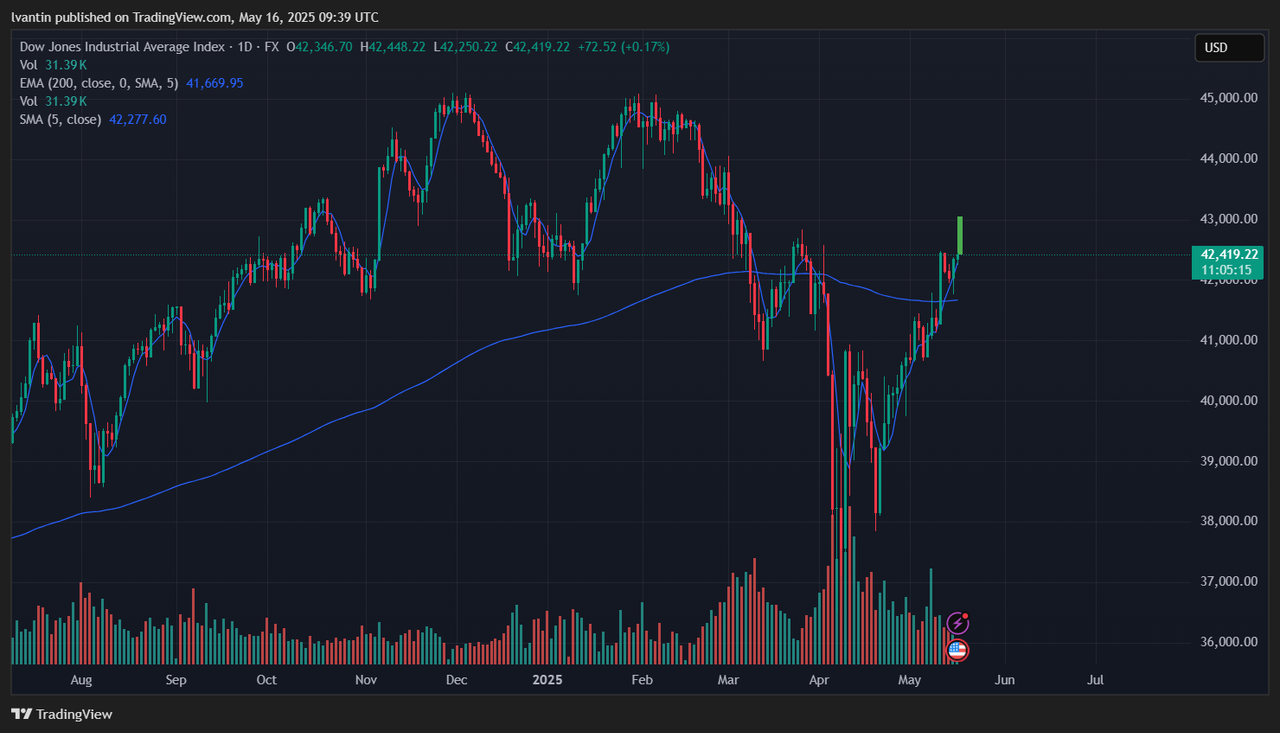This screenshot has height=733, width=1280.
Task: Click the 43,000.00 price axis label
Action: pyautogui.click(x=1229, y=219)
